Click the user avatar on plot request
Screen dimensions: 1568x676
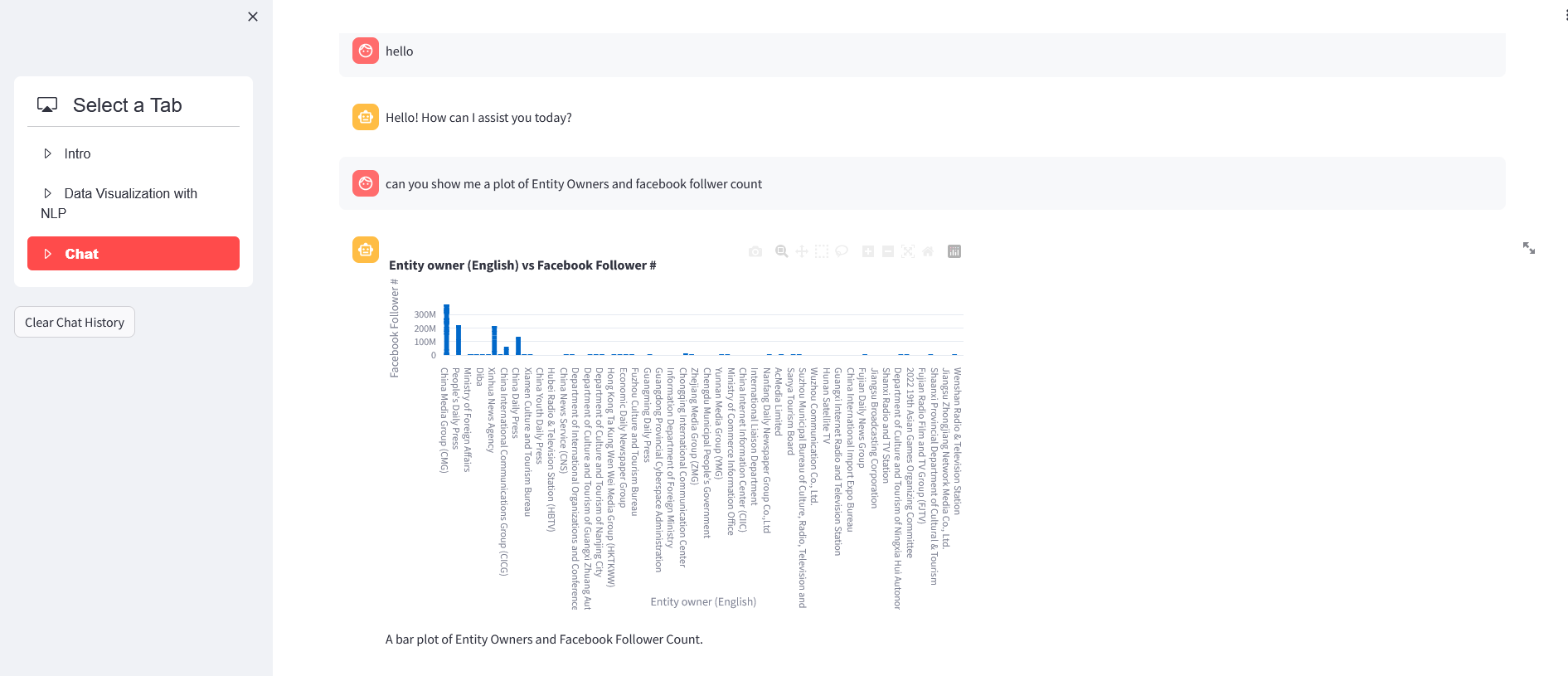coord(366,183)
